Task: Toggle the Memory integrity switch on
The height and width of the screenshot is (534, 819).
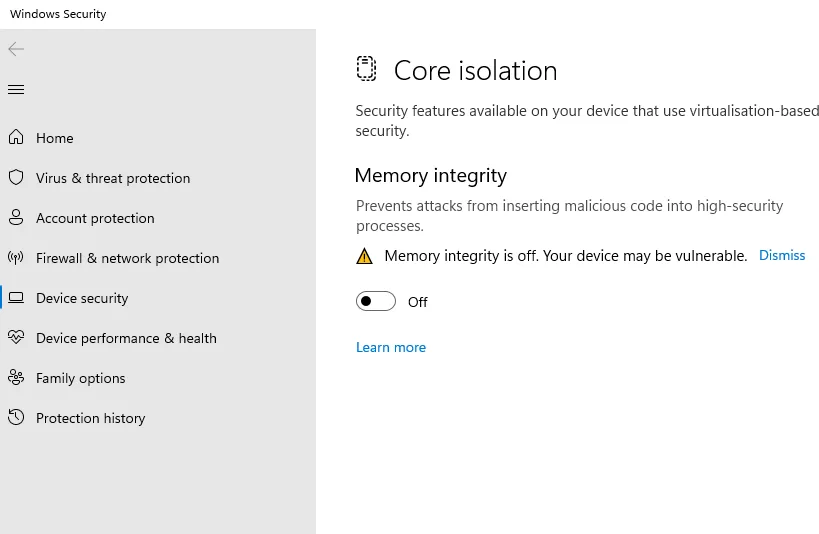Action: point(376,302)
